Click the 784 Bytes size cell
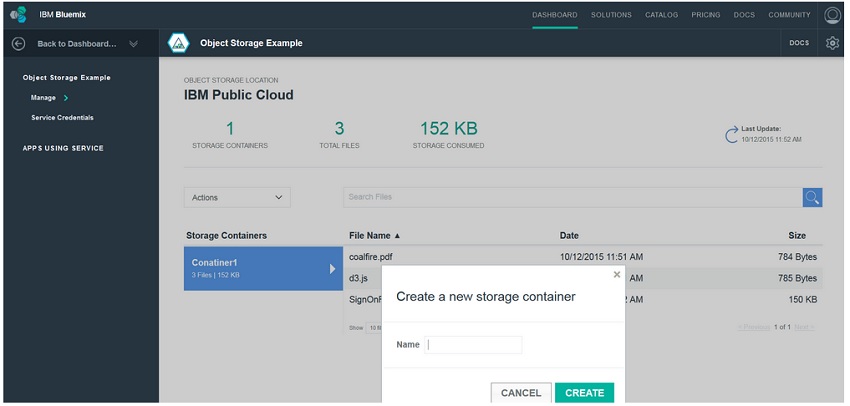 pos(797,257)
